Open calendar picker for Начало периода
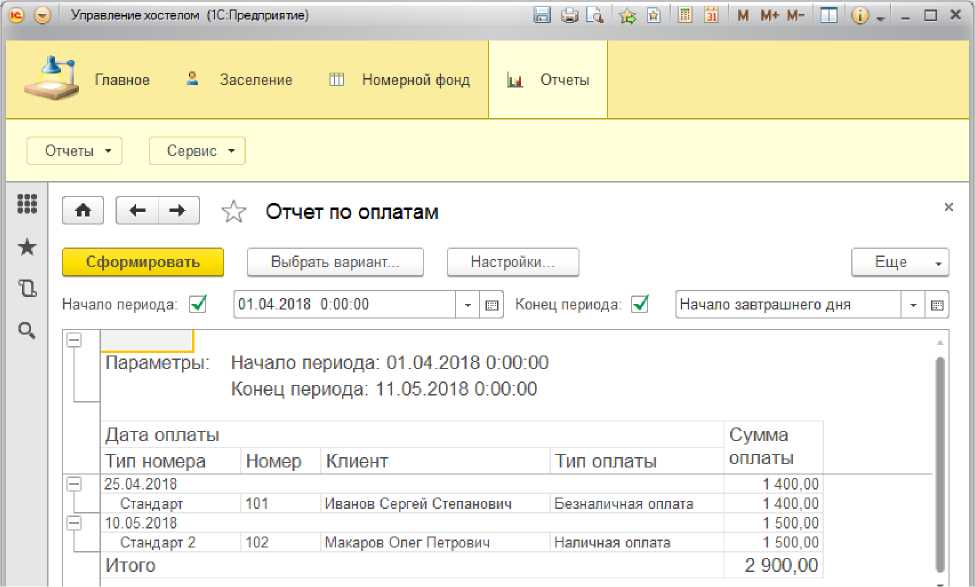975x587 pixels. pos(491,305)
